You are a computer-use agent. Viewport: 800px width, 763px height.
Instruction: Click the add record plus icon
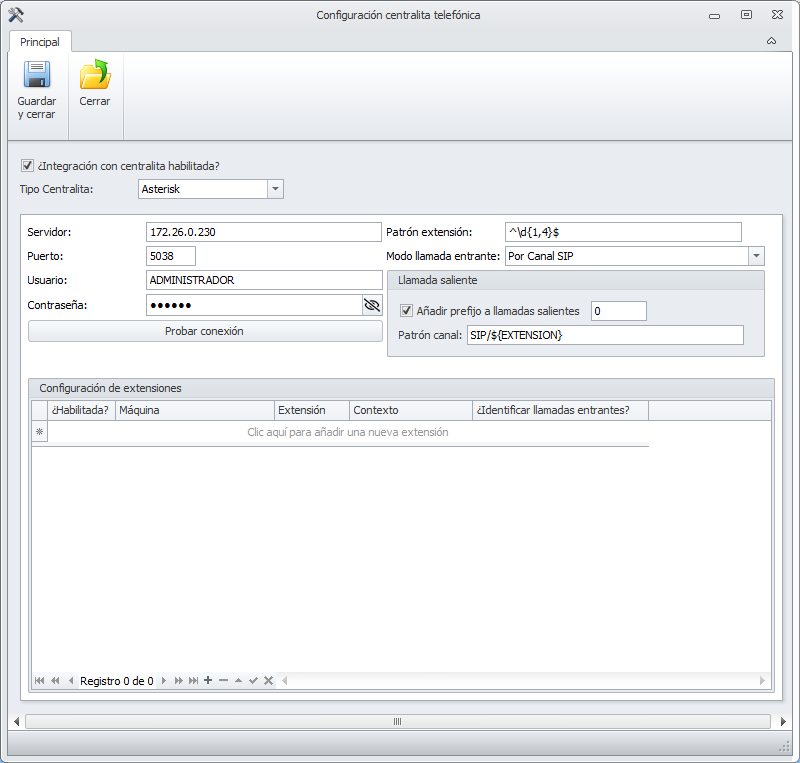[208, 681]
